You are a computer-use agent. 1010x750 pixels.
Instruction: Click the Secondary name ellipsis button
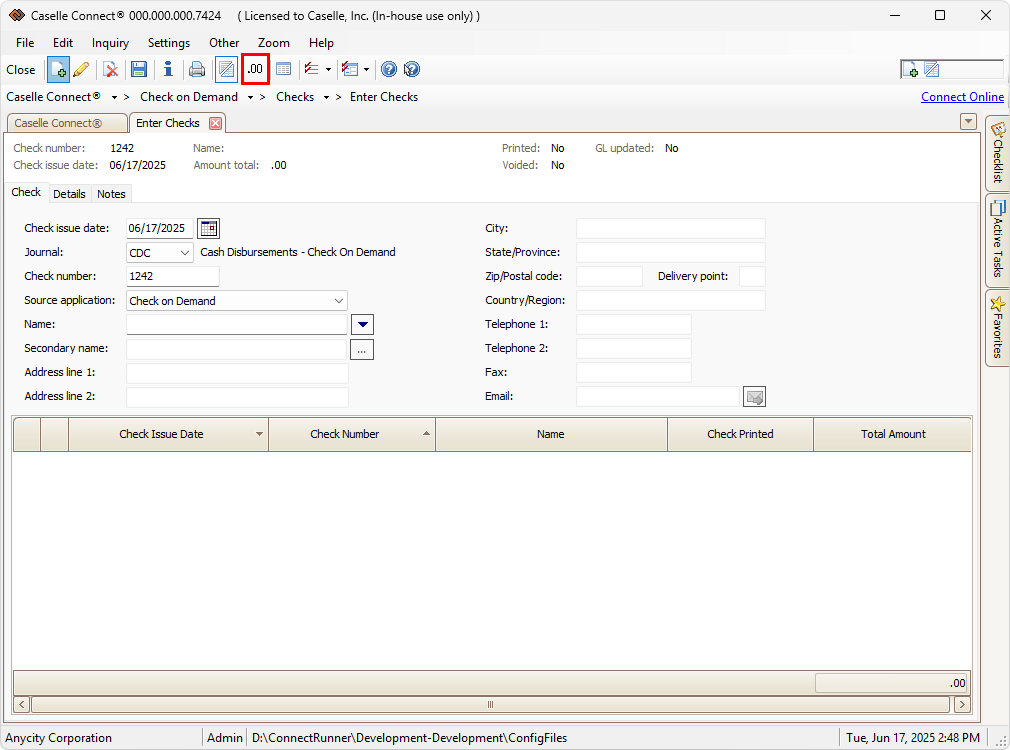tap(362, 349)
